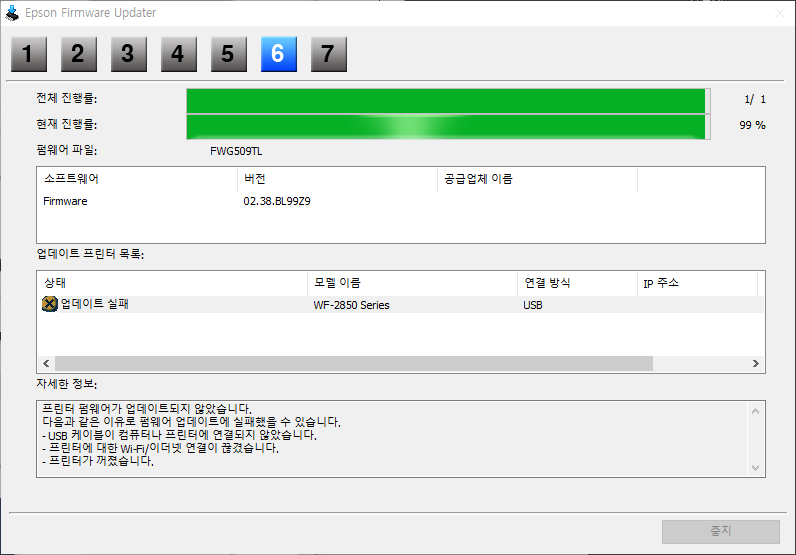Click the USB connection cell
The height and width of the screenshot is (555, 796).
click(x=533, y=305)
